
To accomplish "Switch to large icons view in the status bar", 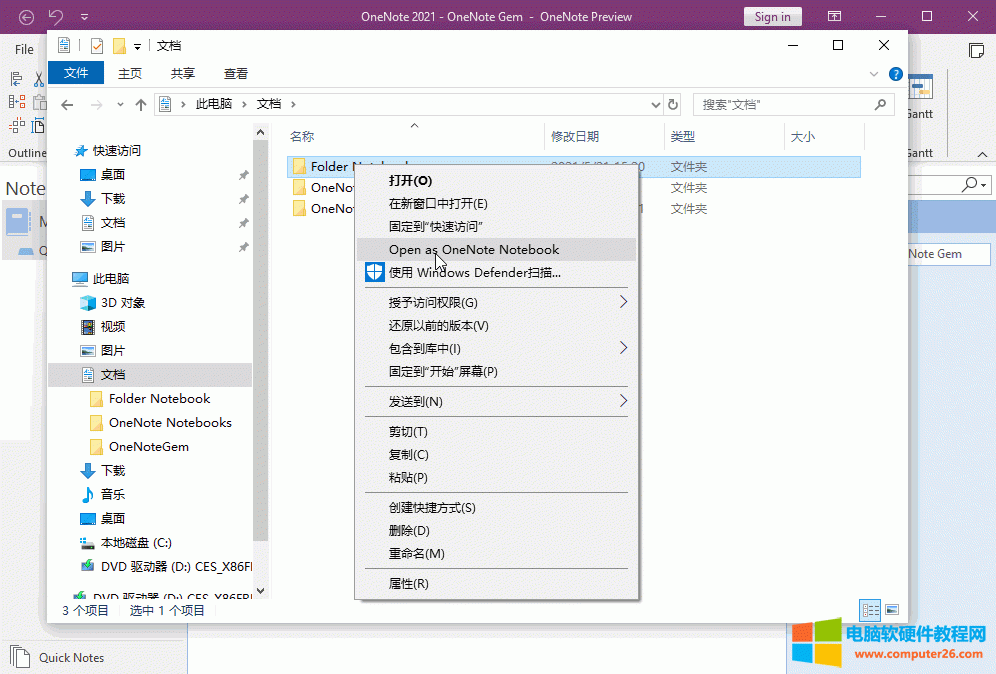I will pyautogui.click(x=892, y=609).
